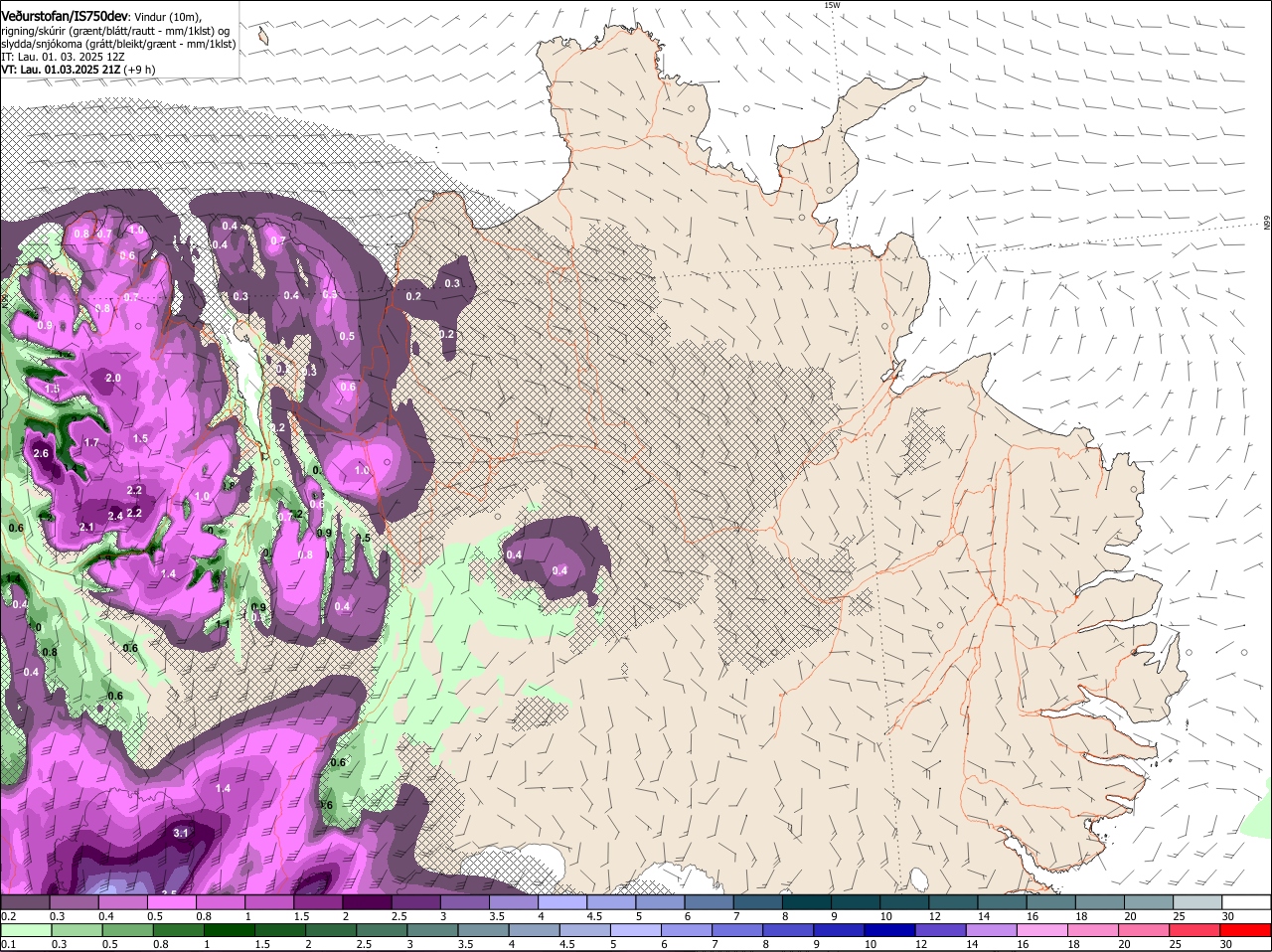This screenshot has width=1272, height=952.
Task: Click the 3.1 precipitation value on the map
Action: tap(181, 833)
